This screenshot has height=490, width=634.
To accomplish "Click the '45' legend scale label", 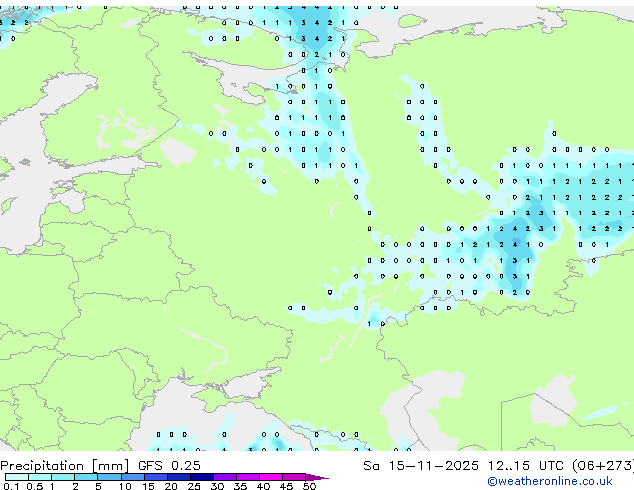I will 286,486.
